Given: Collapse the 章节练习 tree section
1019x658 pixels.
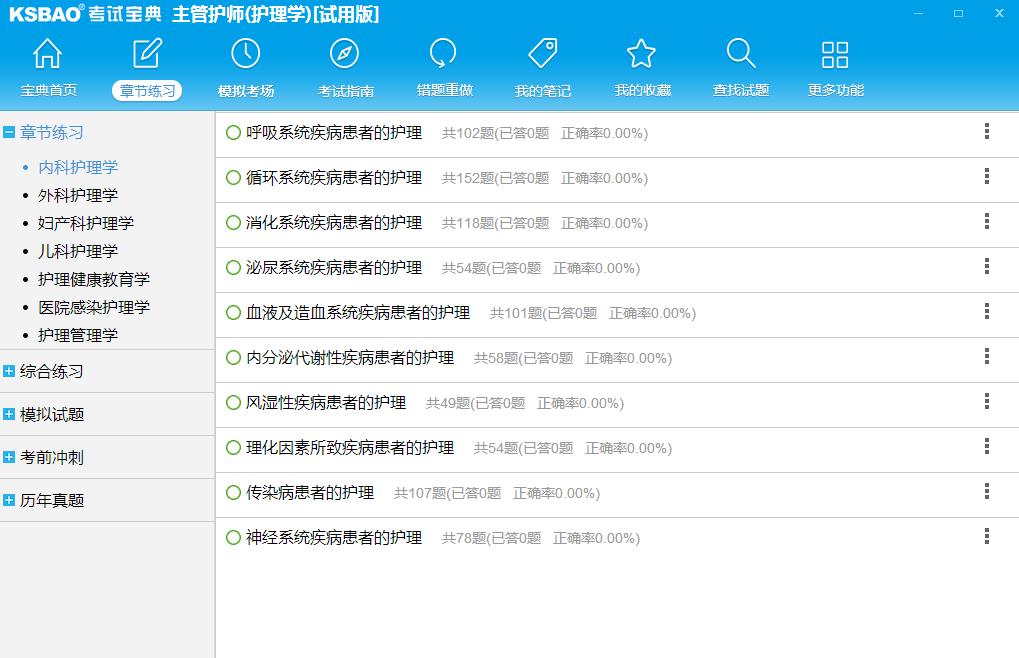Looking at the screenshot, I should [x=9, y=132].
